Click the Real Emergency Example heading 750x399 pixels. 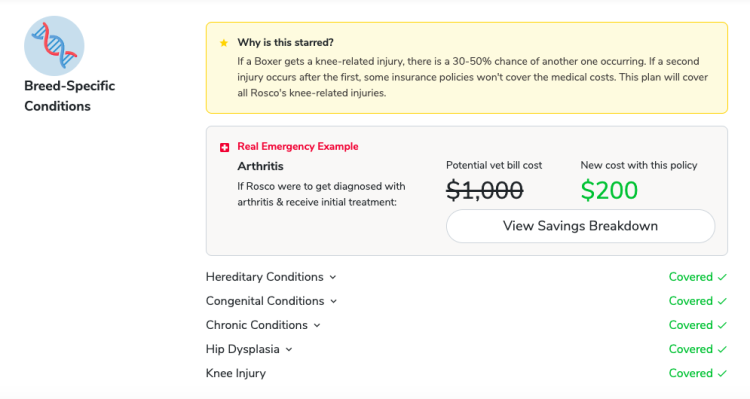click(298, 146)
